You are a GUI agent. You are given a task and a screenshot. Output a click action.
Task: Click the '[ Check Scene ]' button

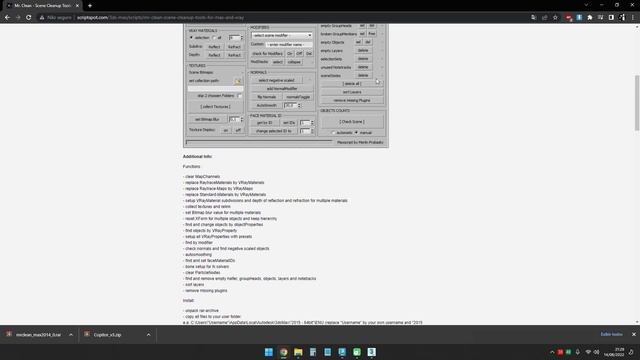pyautogui.click(x=352, y=122)
